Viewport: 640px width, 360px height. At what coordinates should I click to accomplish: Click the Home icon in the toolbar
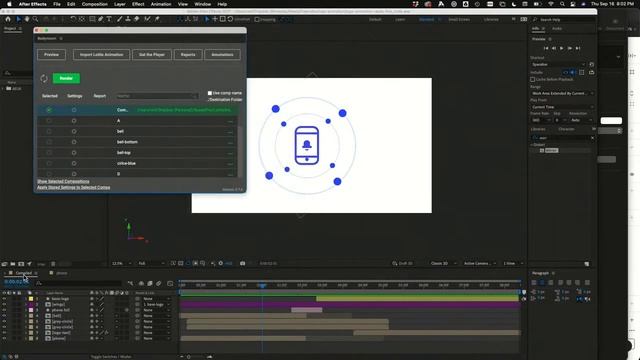click(x=8, y=19)
